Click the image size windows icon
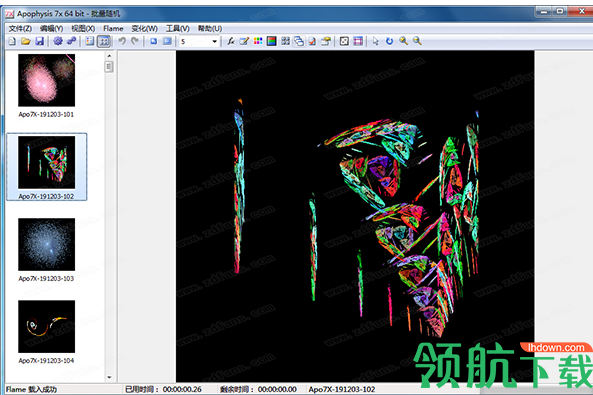The image size is (593, 395). (x=299, y=41)
